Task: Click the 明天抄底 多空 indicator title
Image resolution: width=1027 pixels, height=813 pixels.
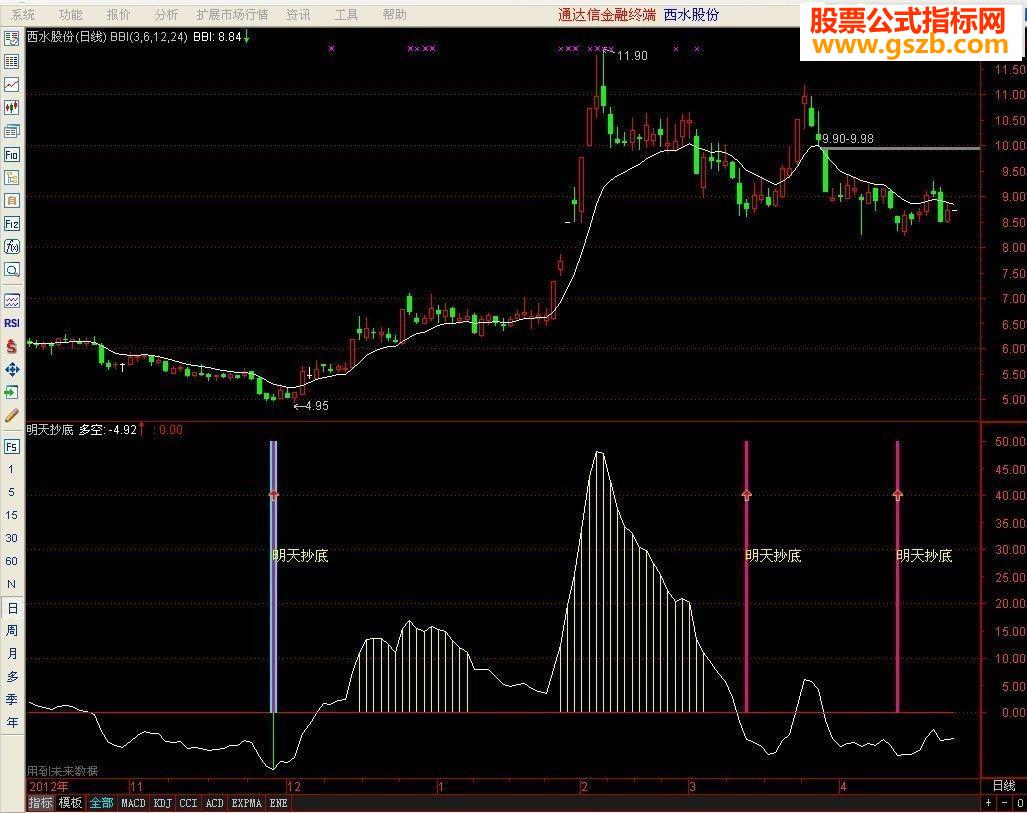Action: [x=82, y=430]
